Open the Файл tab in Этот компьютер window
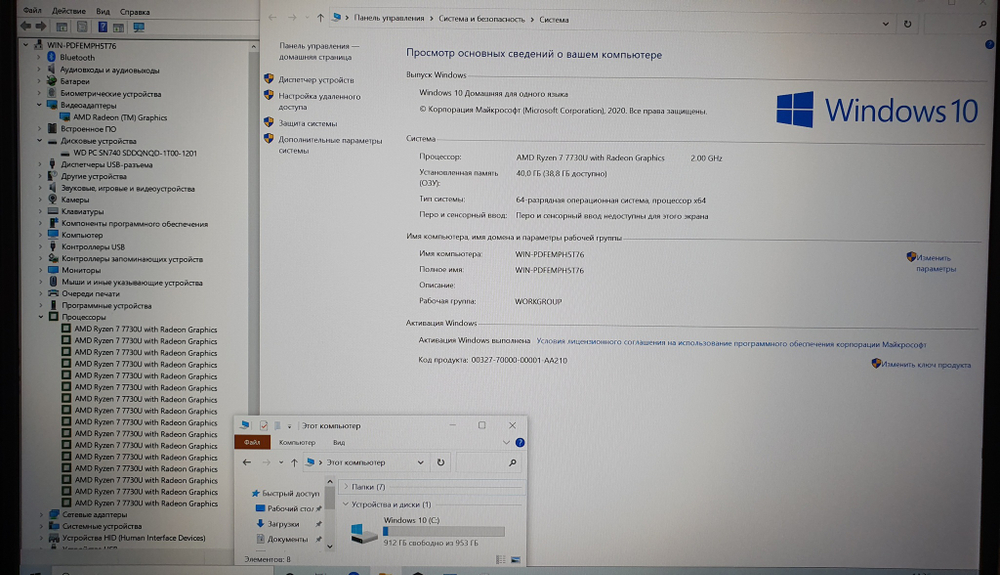Viewport: 1000px width, 575px height. [252, 442]
